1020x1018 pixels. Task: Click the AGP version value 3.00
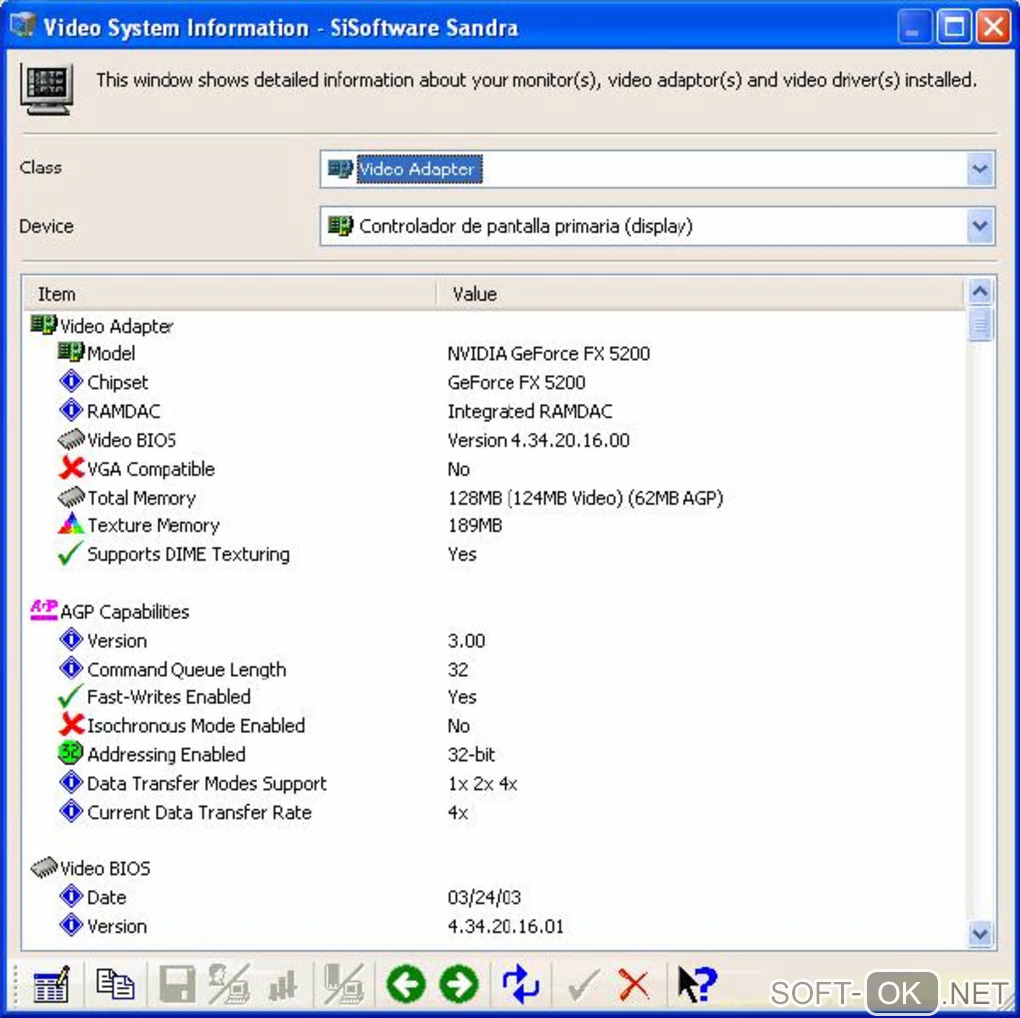point(466,641)
